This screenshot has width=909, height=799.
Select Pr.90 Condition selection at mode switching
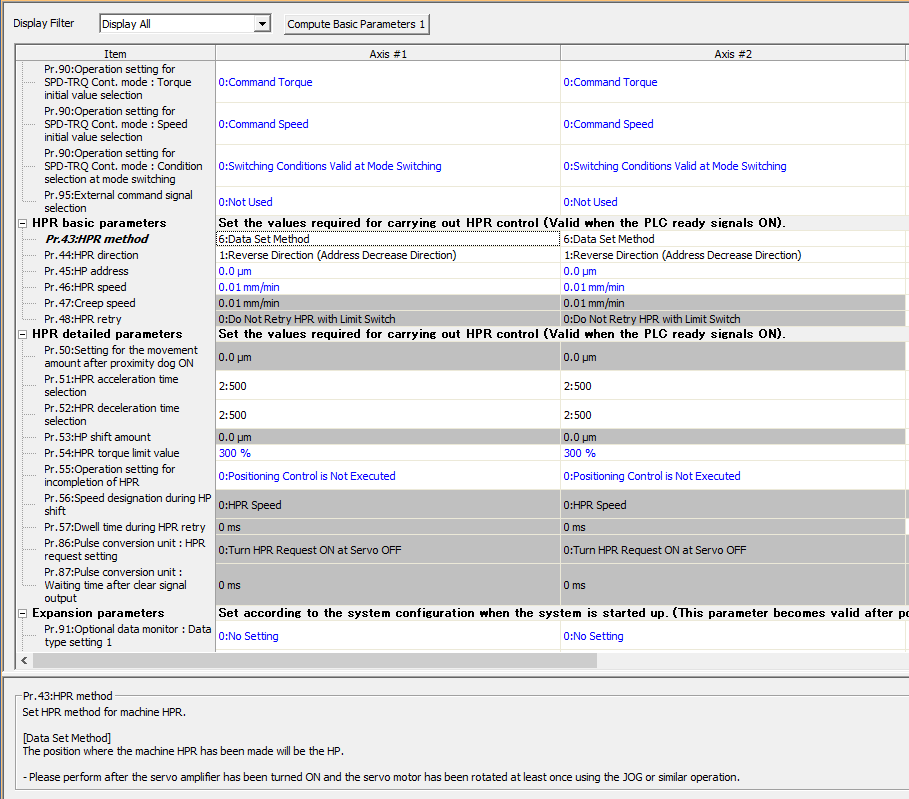[123, 166]
